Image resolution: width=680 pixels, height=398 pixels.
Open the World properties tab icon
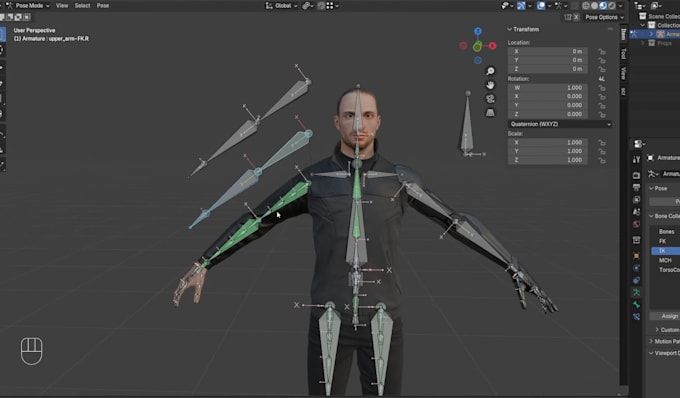[636, 224]
